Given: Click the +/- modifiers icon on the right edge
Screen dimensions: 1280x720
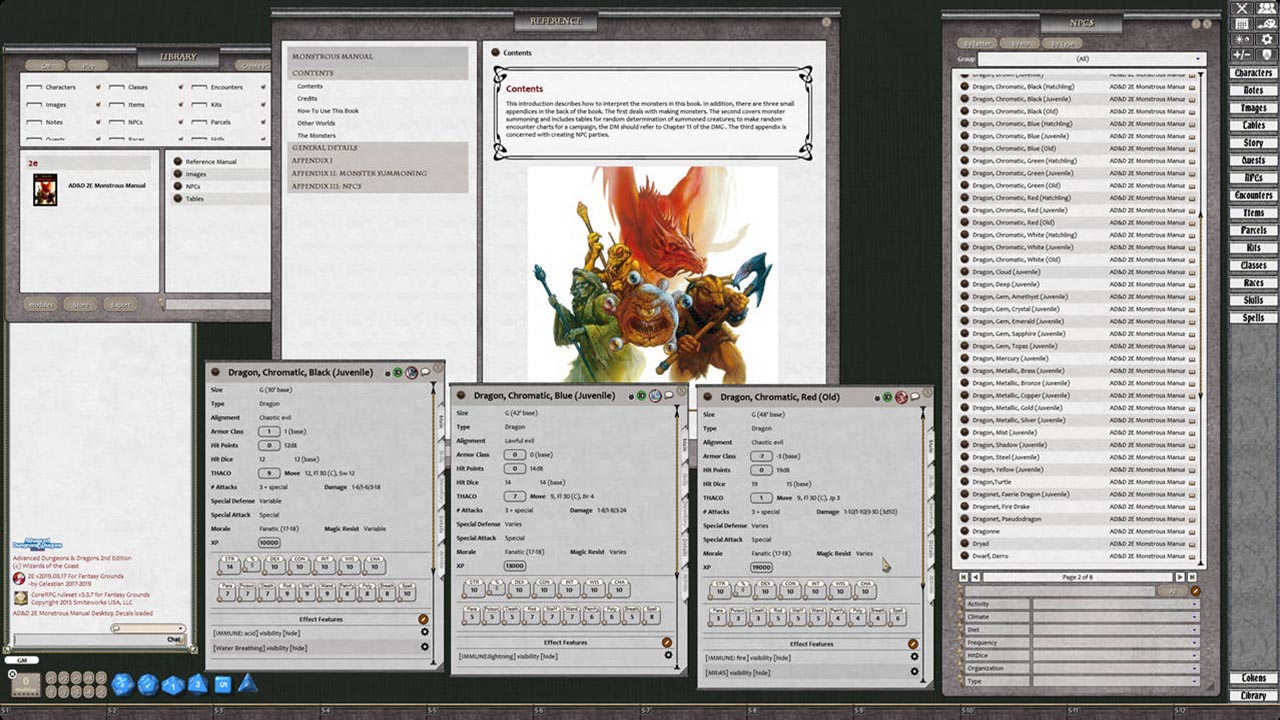Looking at the screenshot, I should pyautogui.click(x=1243, y=54).
